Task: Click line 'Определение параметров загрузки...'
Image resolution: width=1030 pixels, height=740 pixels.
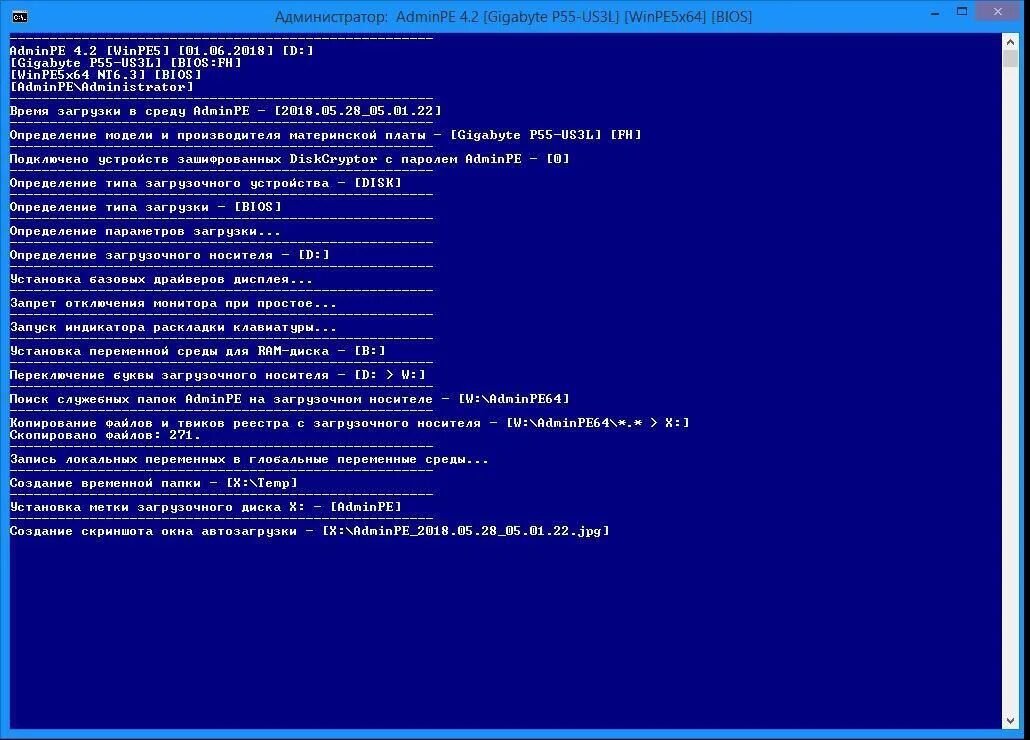Action: (145, 231)
